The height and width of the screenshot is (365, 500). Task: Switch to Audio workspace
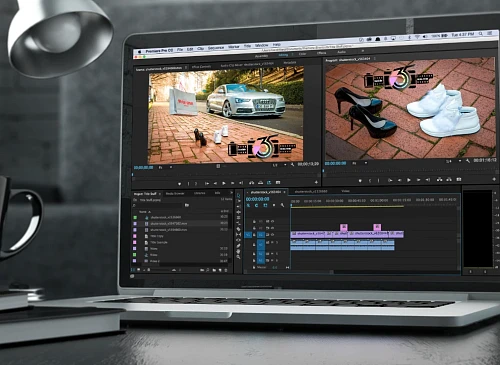(x=341, y=52)
